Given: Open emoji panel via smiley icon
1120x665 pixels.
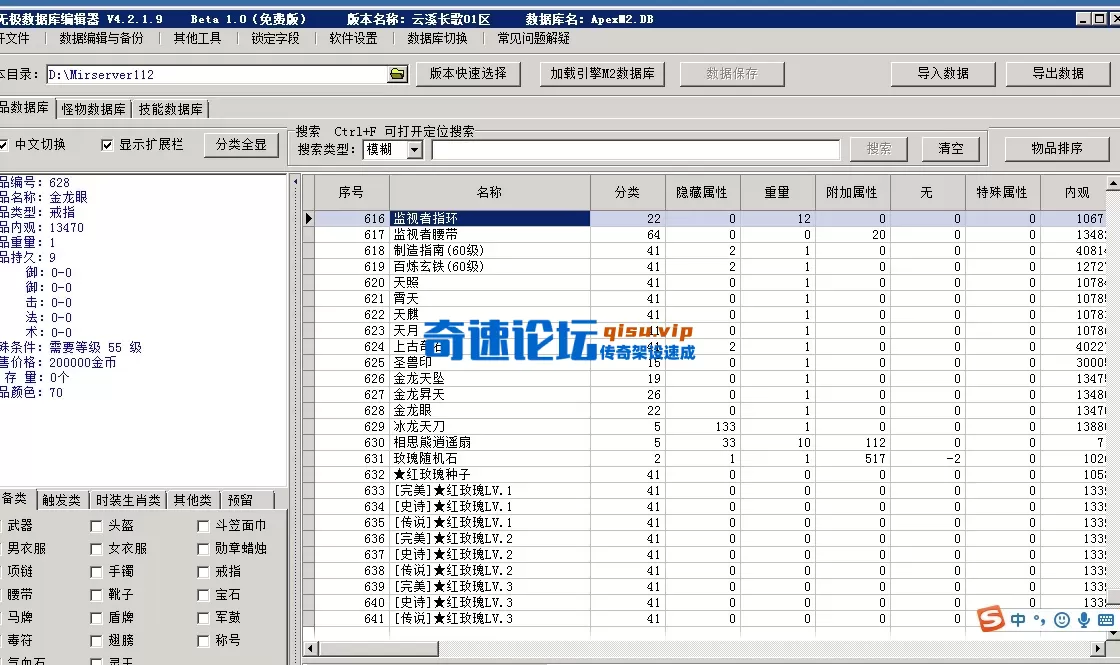Looking at the screenshot, I should click(1062, 619).
